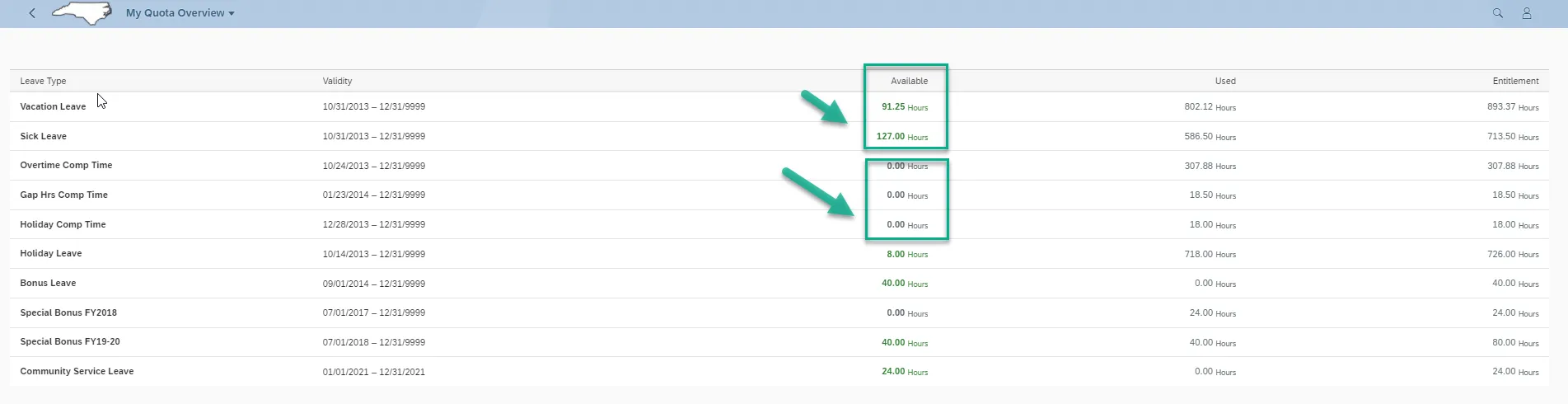
Task: Click the Validity column header
Action: point(337,81)
